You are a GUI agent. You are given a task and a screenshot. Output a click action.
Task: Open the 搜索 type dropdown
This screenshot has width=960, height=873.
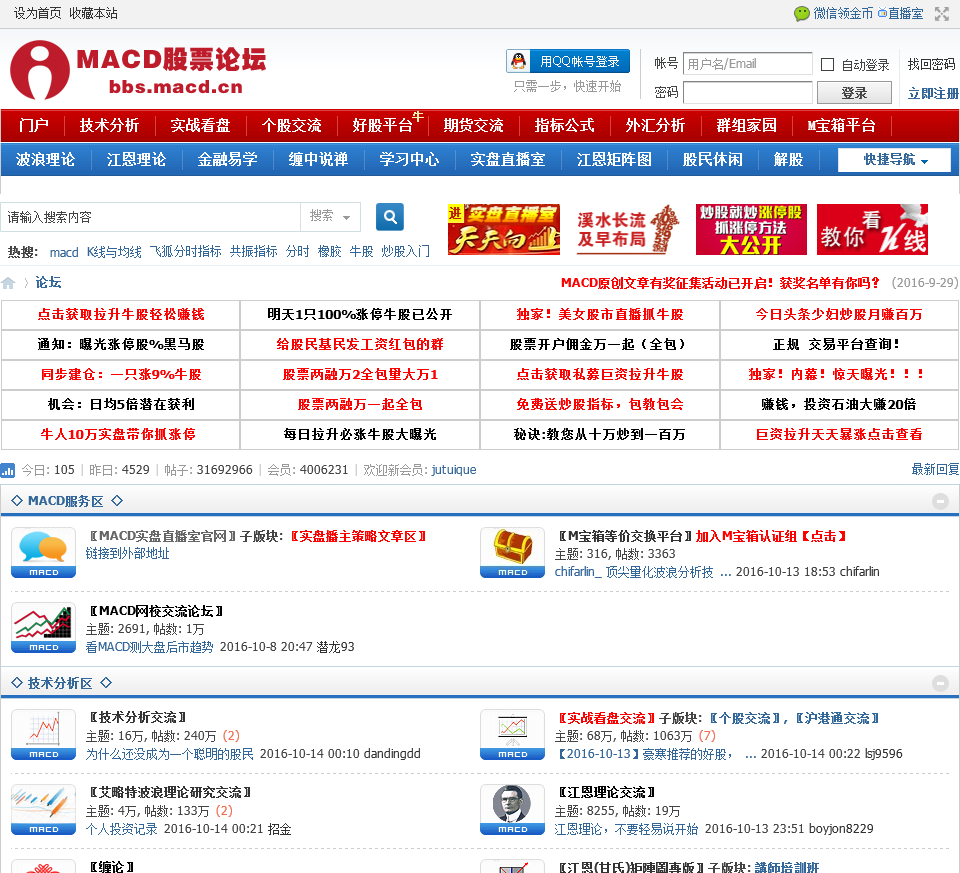tap(330, 217)
